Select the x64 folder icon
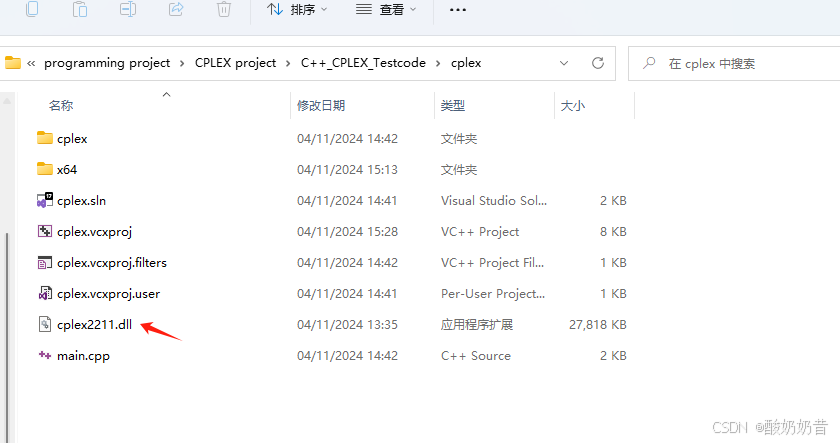Image resolution: width=840 pixels, height=443 pixels. (x=45, y=169)
